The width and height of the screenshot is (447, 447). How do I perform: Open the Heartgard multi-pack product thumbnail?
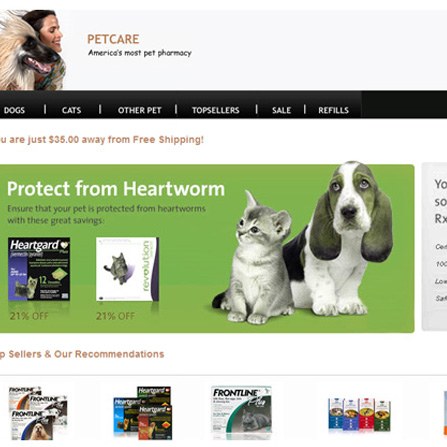(x=142, y=413)
